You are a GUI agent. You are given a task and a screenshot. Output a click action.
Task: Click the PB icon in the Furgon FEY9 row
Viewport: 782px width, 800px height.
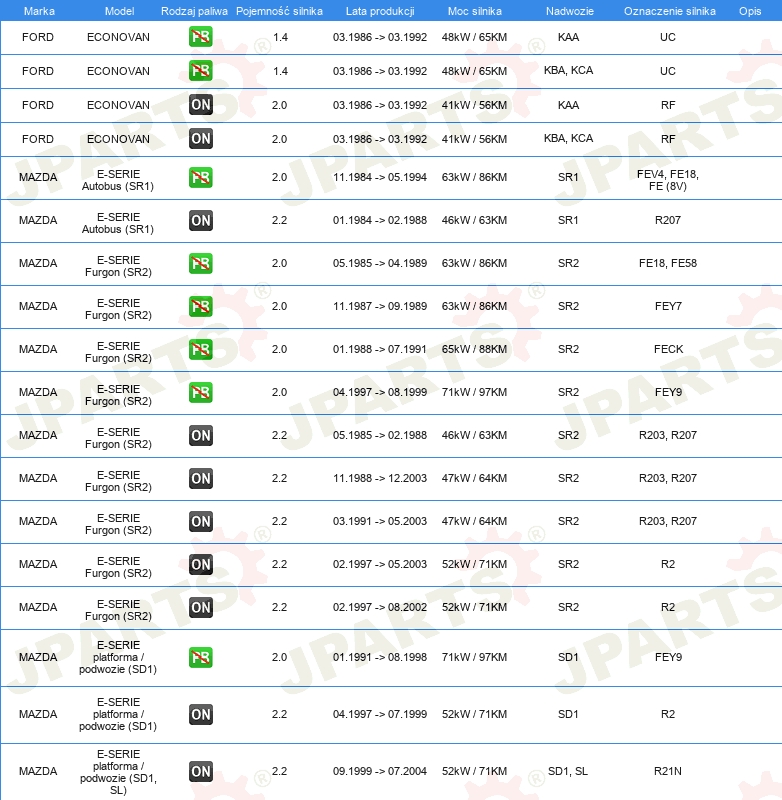200,392
